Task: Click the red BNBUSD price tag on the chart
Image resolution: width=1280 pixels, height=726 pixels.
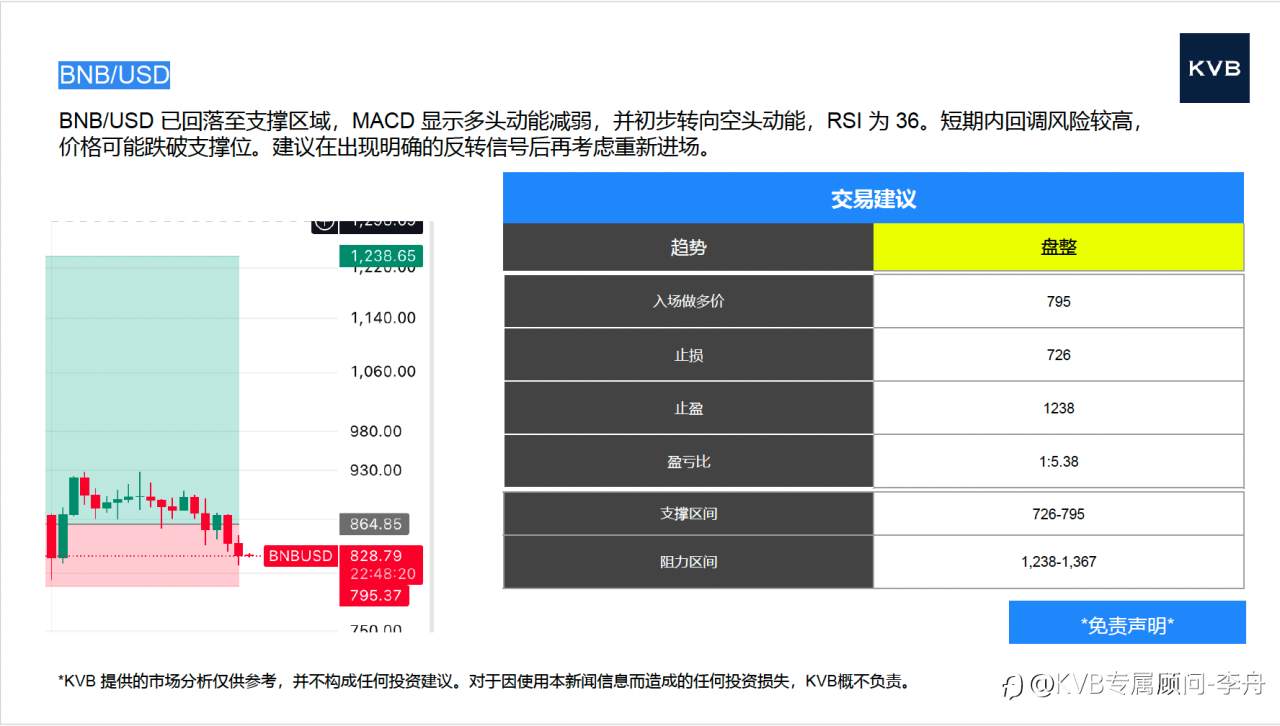Action: (x=299, y=556)
